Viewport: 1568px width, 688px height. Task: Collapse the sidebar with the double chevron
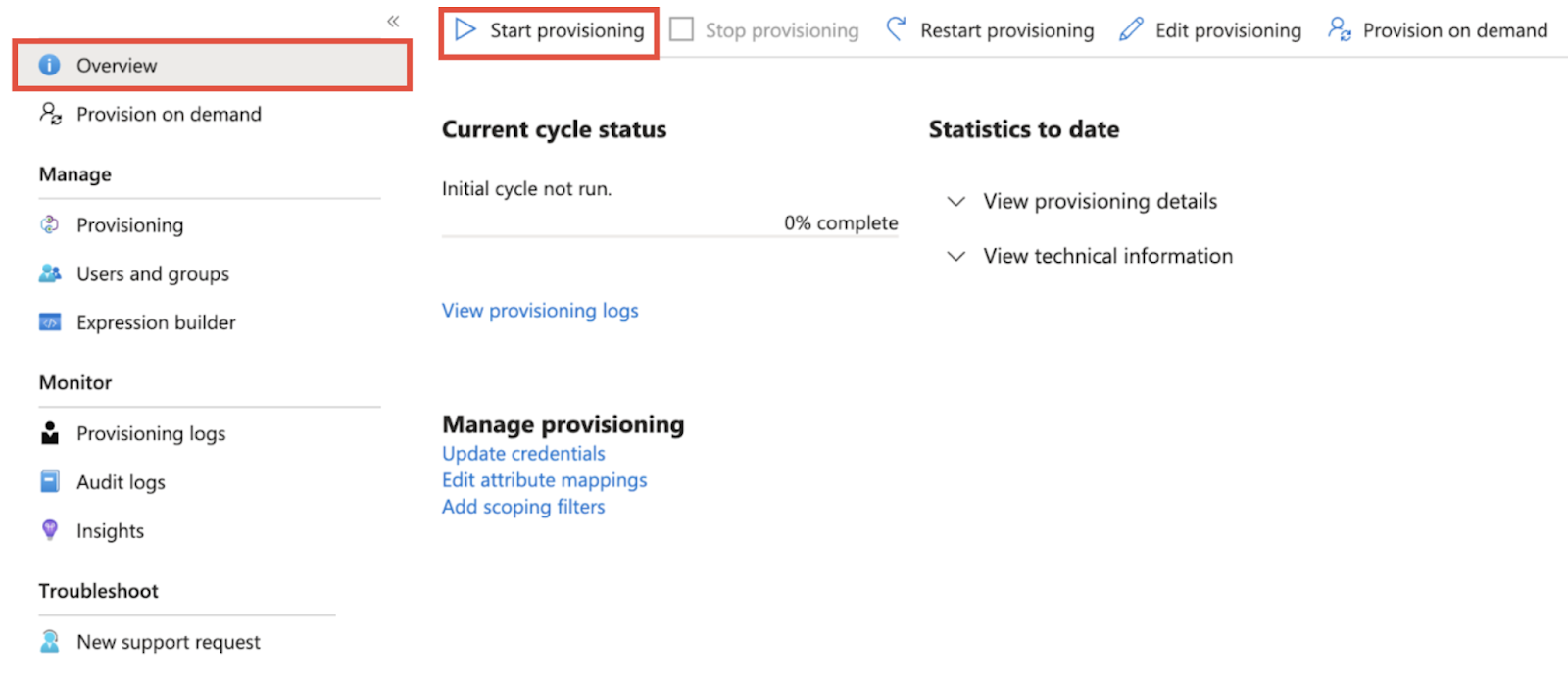393,21
